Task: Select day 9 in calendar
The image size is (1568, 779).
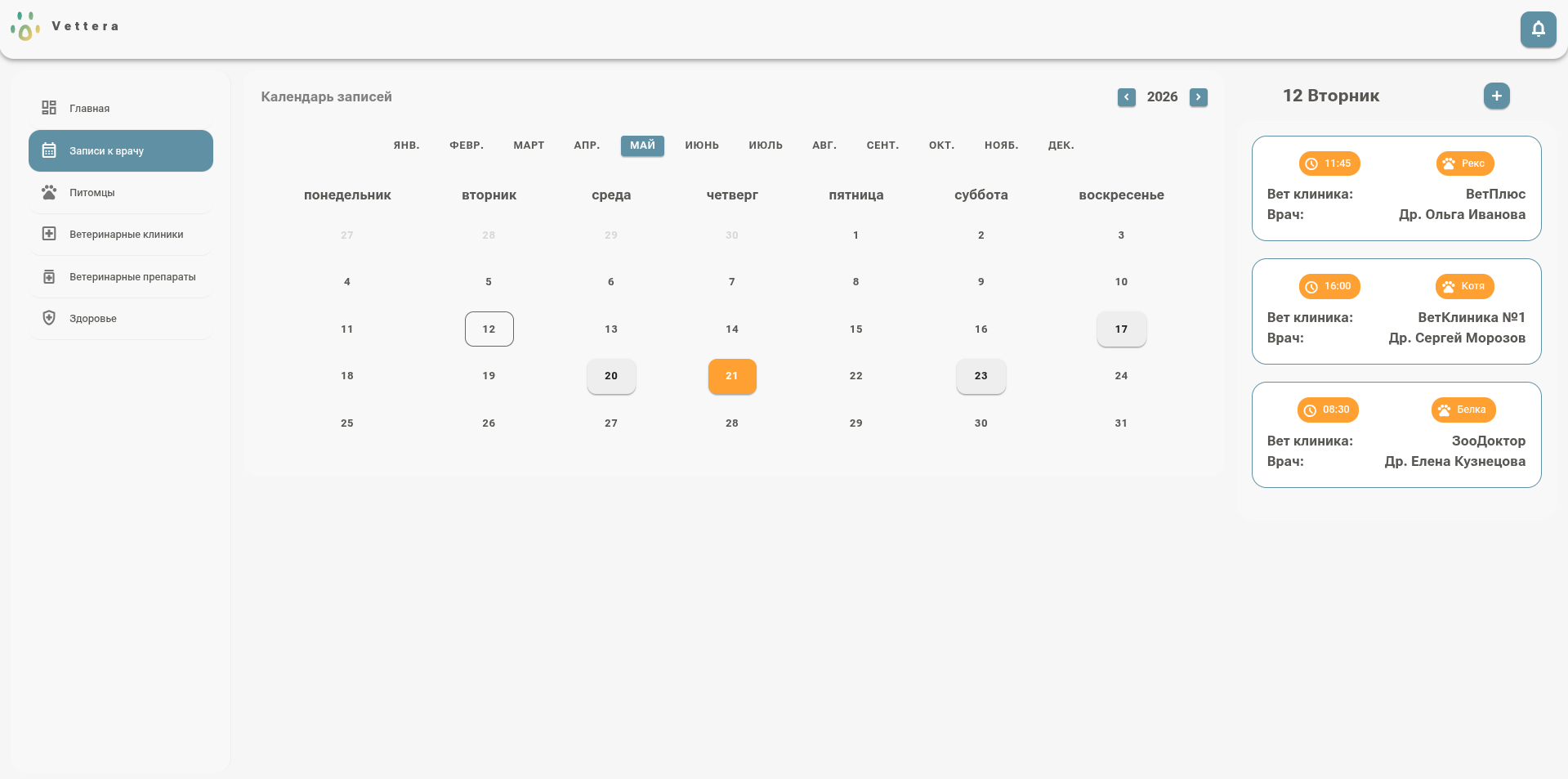Action: click(981, 282)
